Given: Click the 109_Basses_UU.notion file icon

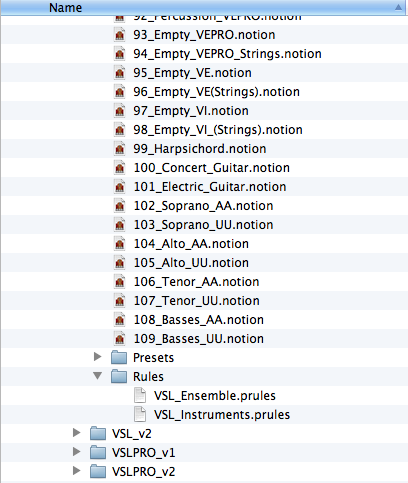Looking at the screenshot, I should coord(120,339).
